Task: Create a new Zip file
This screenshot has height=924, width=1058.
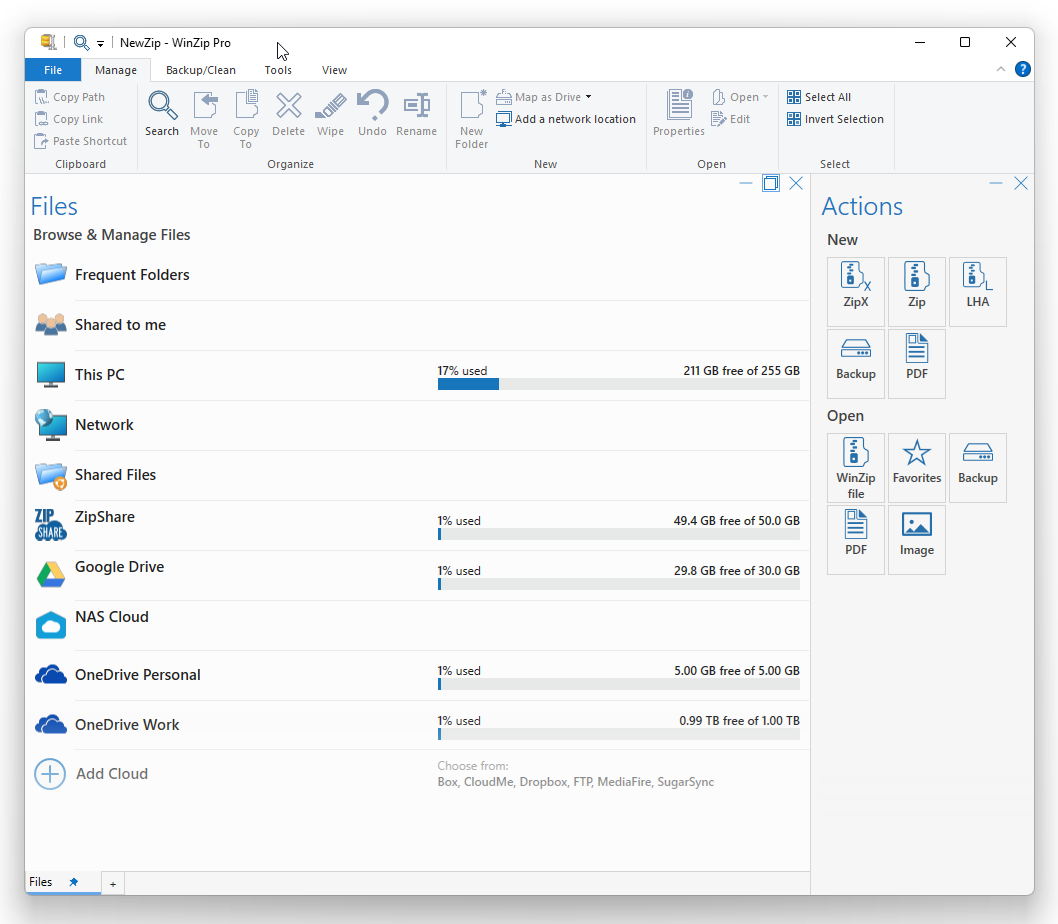Action: tap(917, 291)
